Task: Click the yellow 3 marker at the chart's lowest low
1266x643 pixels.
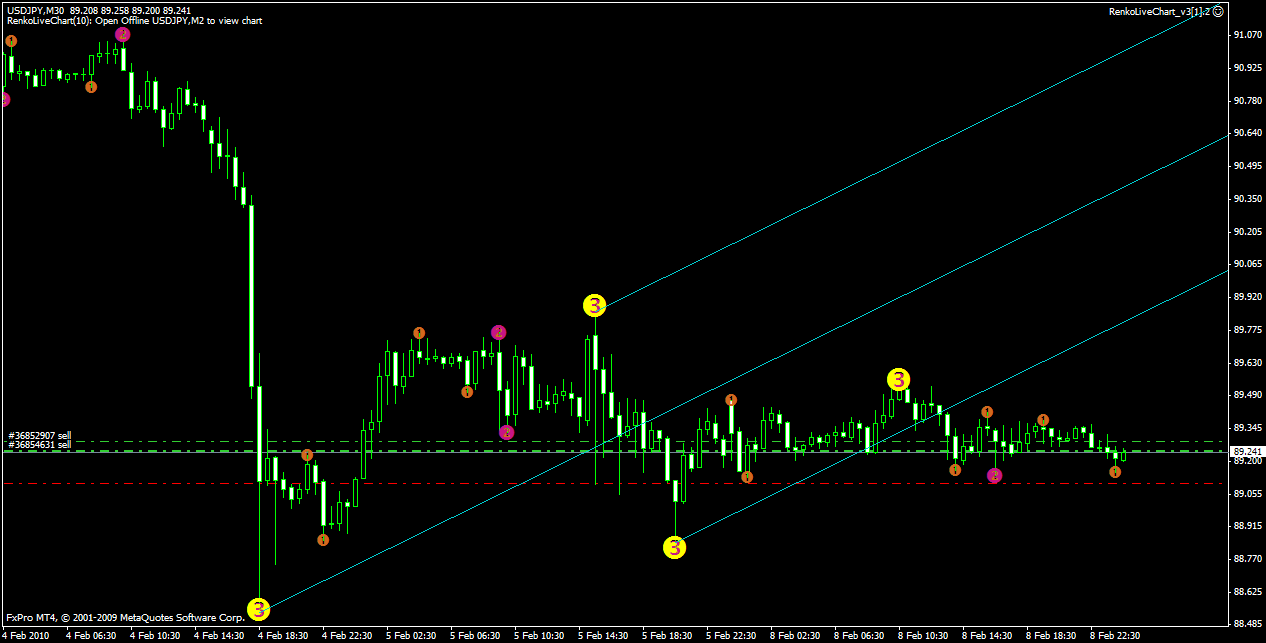Action: point(258,608)
